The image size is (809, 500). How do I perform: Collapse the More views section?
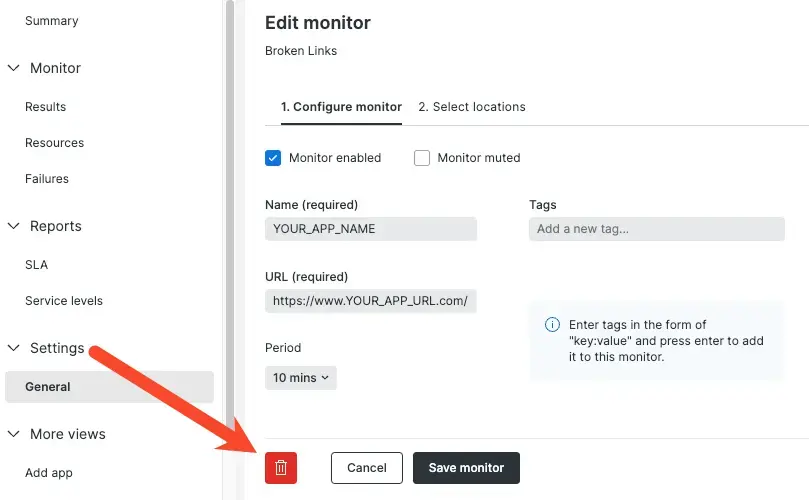point(14,434)
